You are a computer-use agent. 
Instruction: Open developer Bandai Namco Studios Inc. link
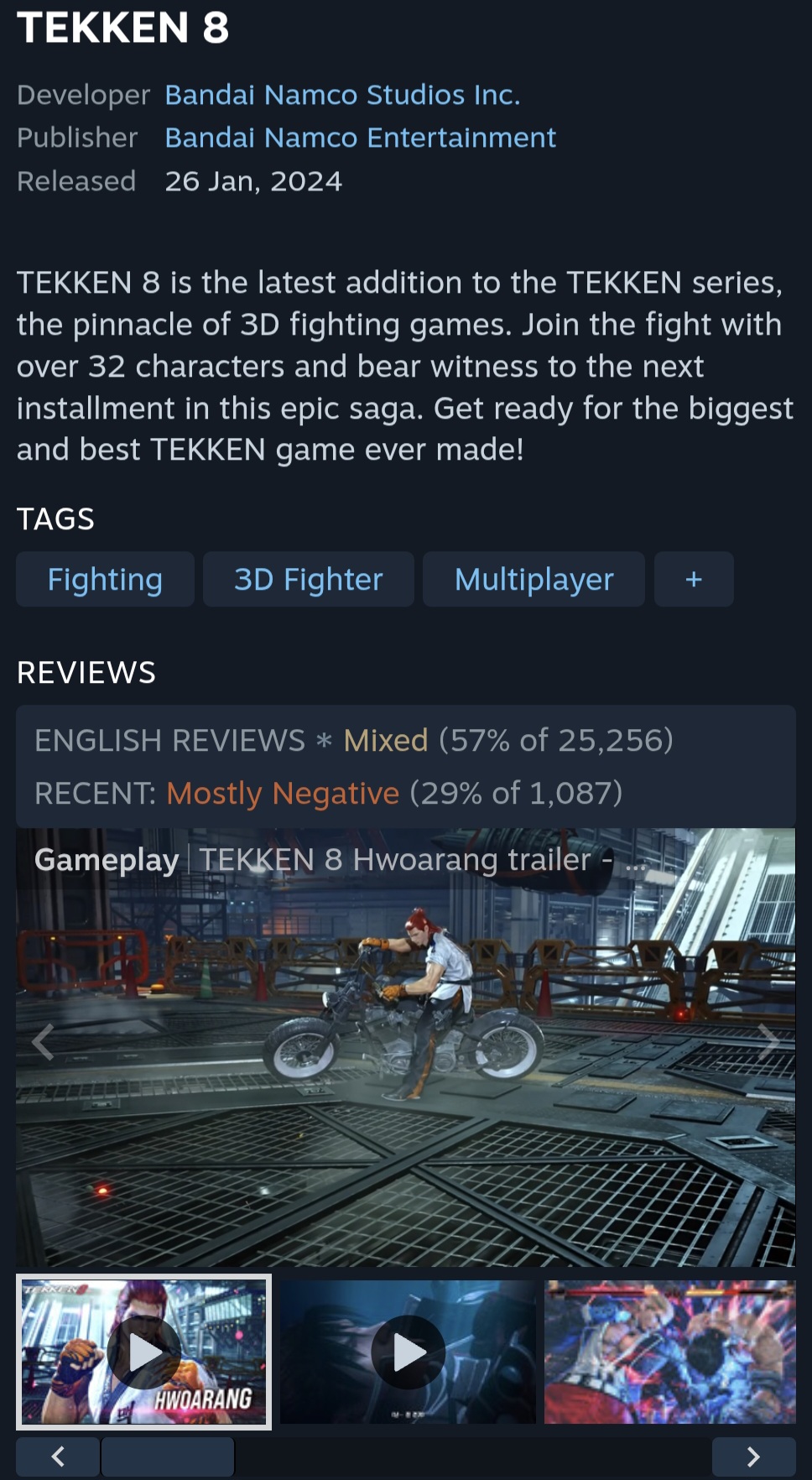click(x=342, y=95)
